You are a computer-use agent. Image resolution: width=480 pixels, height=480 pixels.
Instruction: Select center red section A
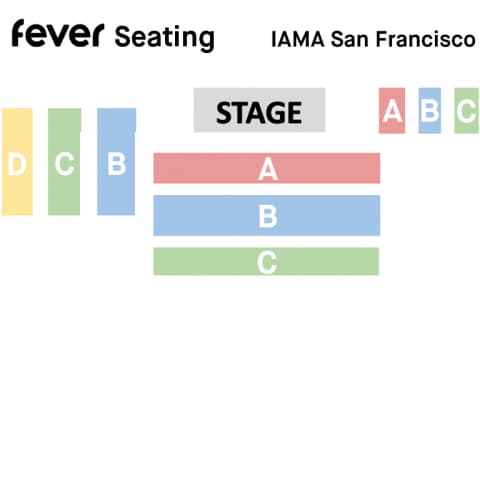(267, 168)
